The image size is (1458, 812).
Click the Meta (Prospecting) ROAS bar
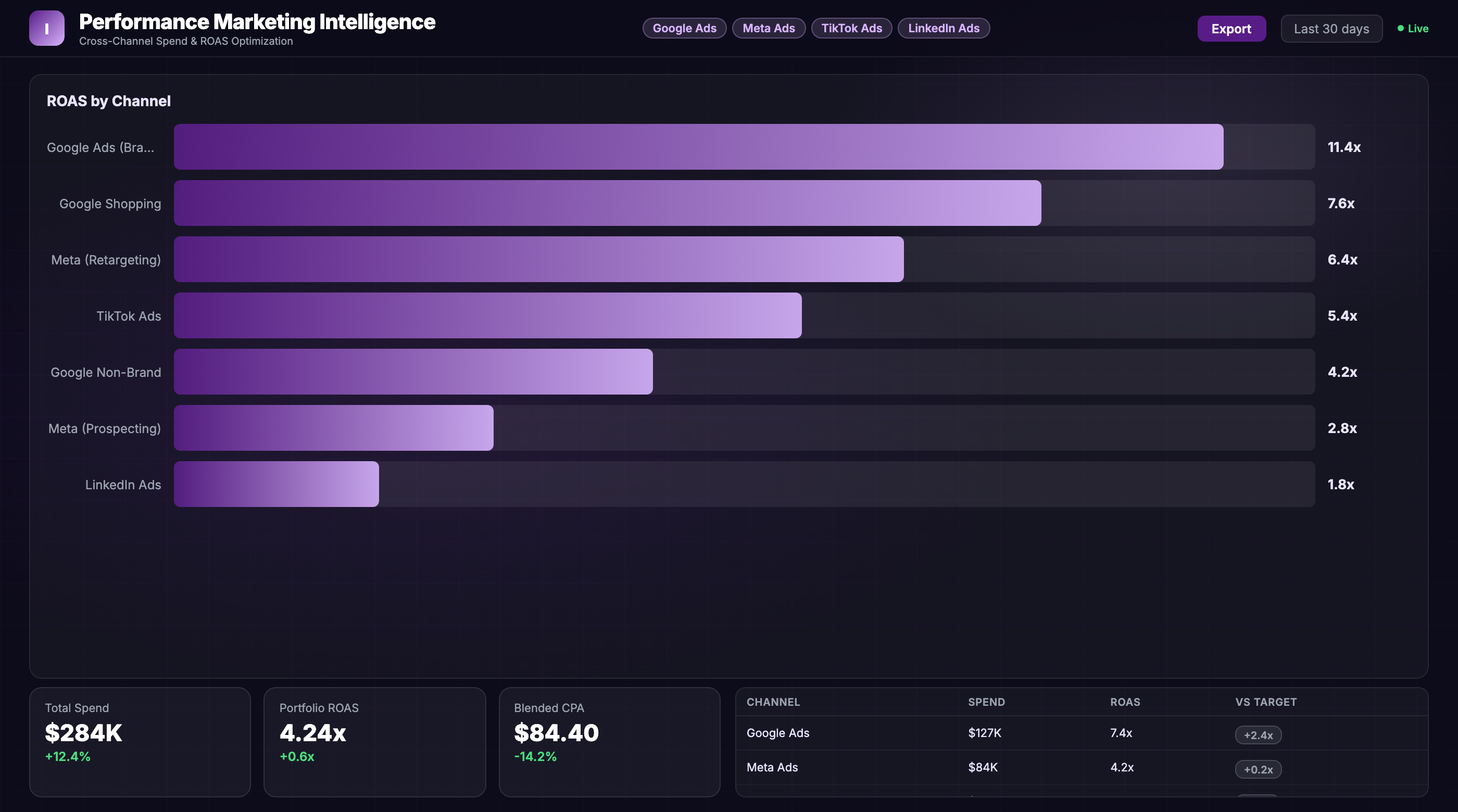333,428
